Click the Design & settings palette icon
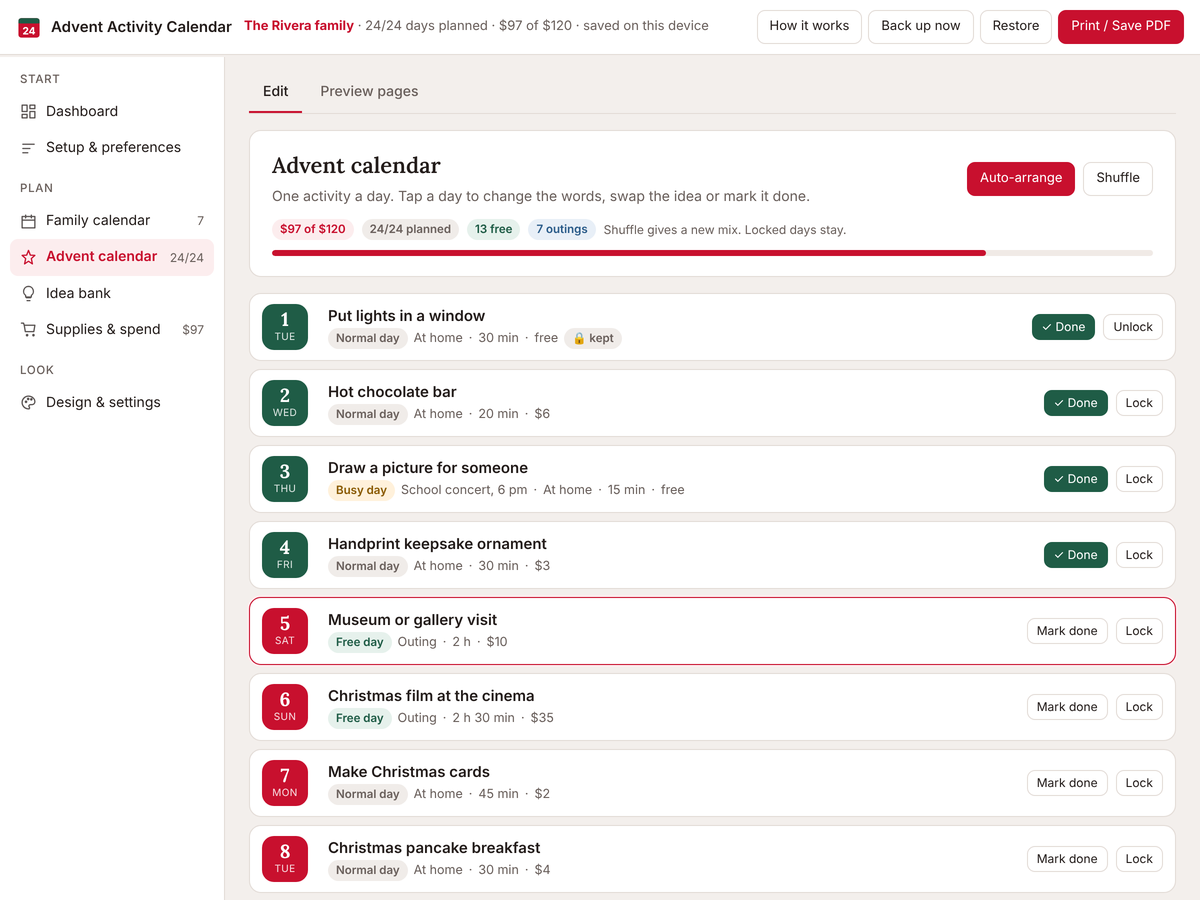This screenshot has width=1200, height=900. [28, 402]
